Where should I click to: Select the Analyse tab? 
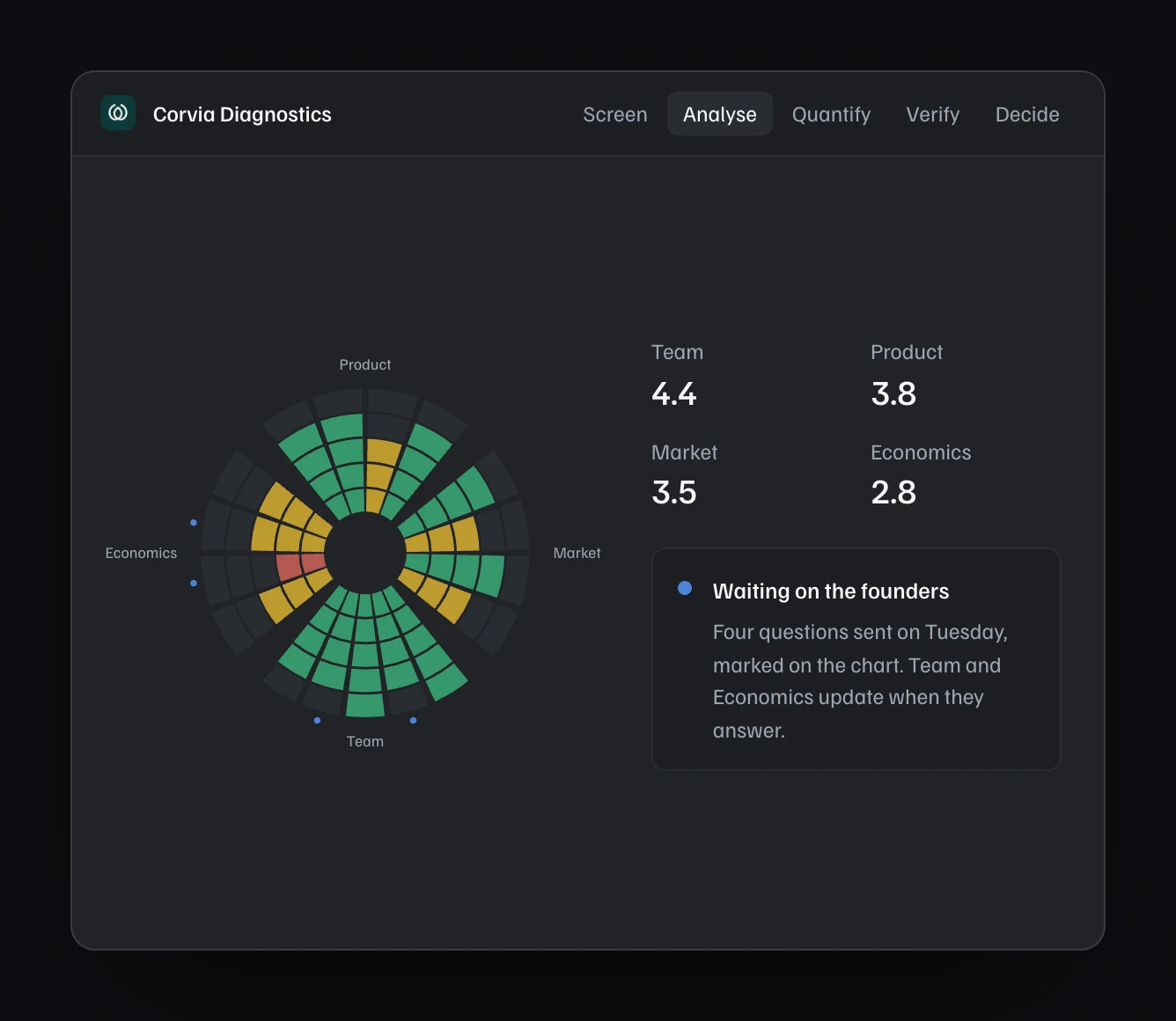pos(720,114)
